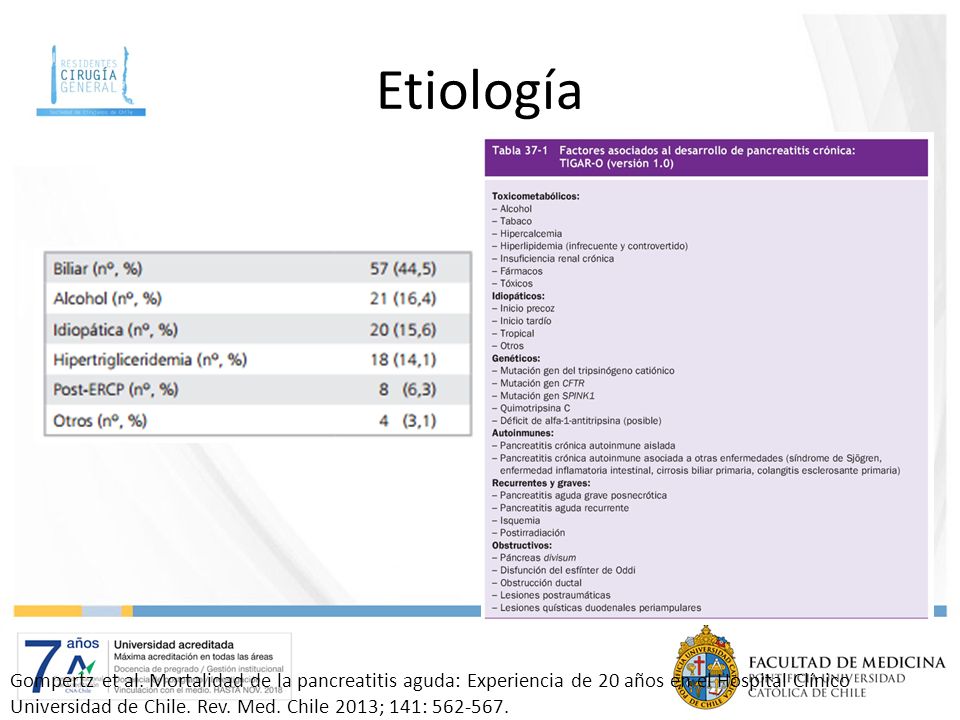This screenshot has width=960, height=720.
Task: Click 'Rev. Med. Chile 2013; 141: 562-567' reference
Action: [x=352, y=707]
